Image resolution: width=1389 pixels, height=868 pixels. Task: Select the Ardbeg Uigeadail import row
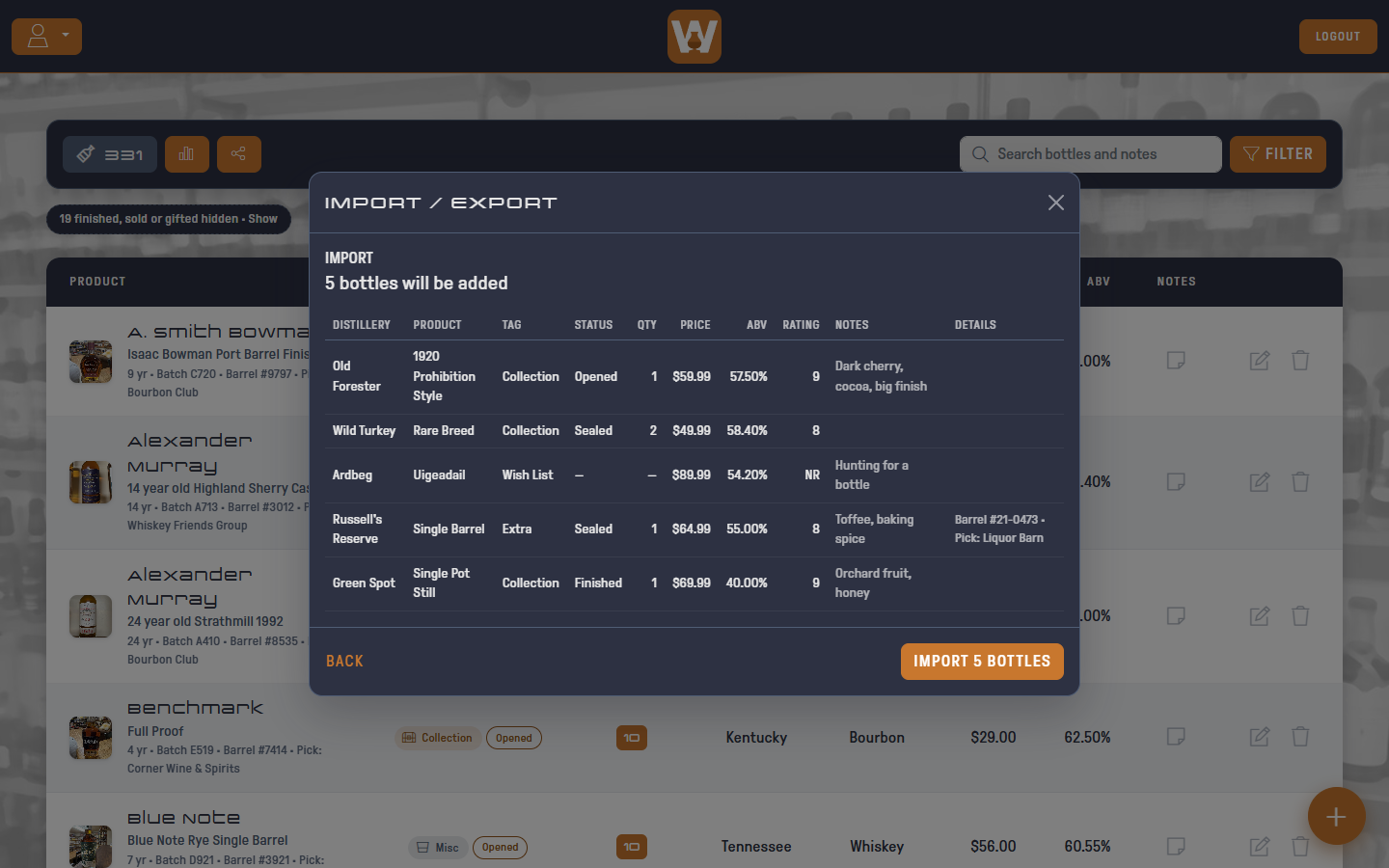pos(694,475)
